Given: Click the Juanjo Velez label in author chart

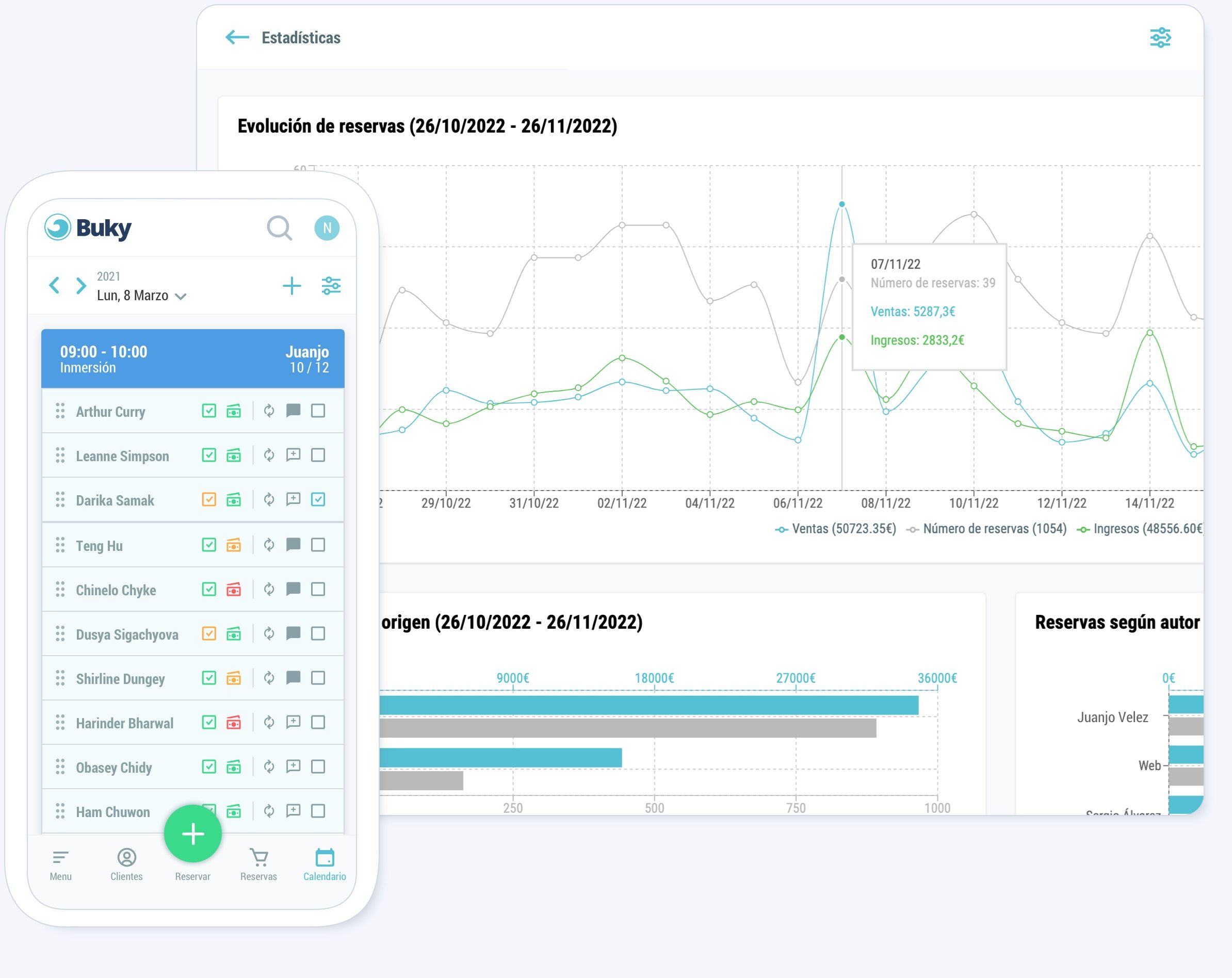Looking at the screenshot, I should point(1112,718).
